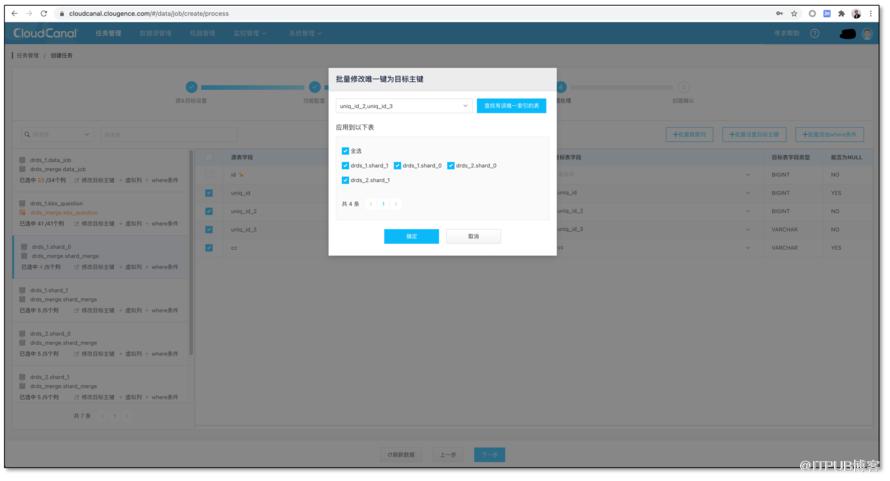The height and width of the screenshot is (481, 890).
Task: Click previous page arrow in dialog pagination
Action: pos(371,204)
